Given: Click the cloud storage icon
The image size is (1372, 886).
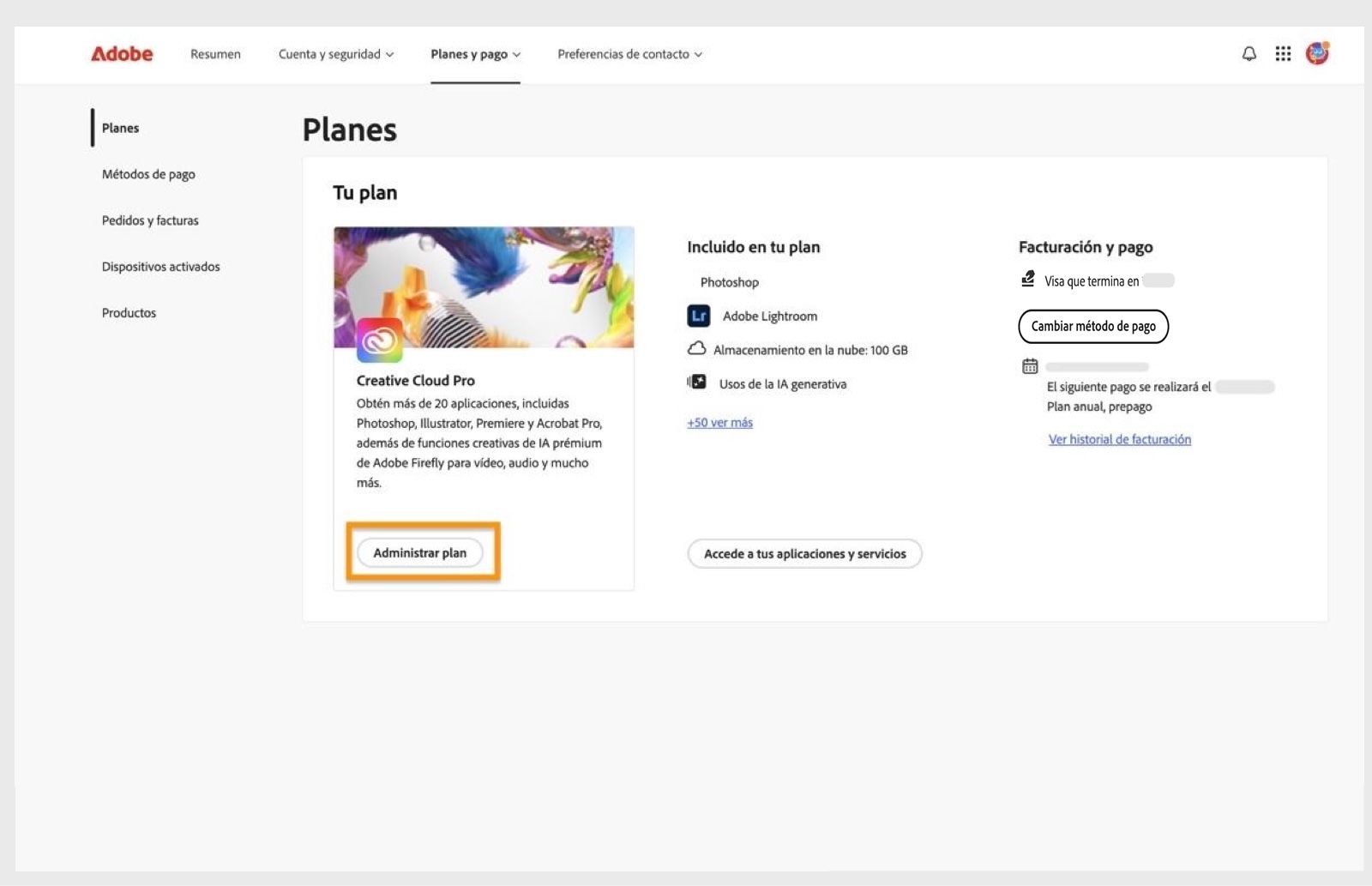Looking at the screenshot, I should pos(697,349).
